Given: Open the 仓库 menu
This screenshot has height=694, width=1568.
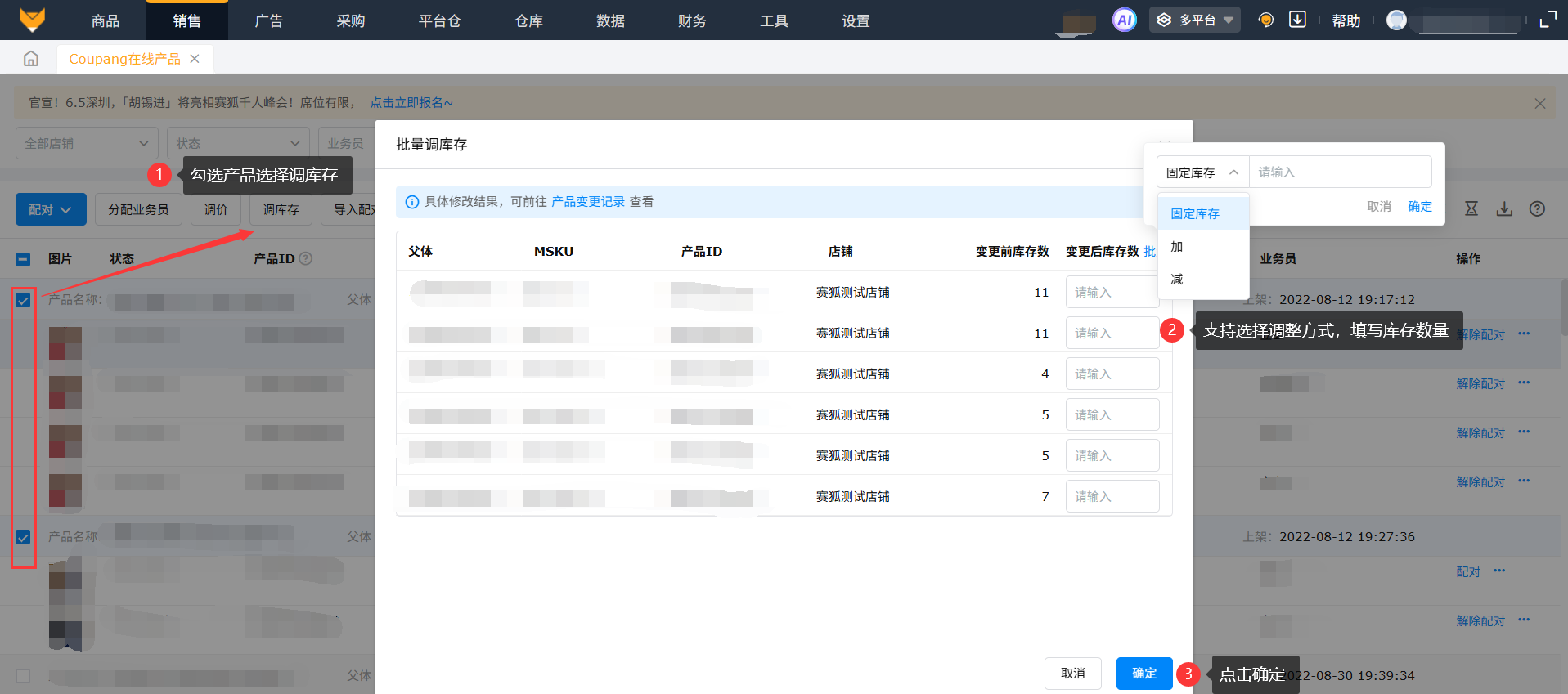Looking at the screenshot, I should (x=528, y=20).
